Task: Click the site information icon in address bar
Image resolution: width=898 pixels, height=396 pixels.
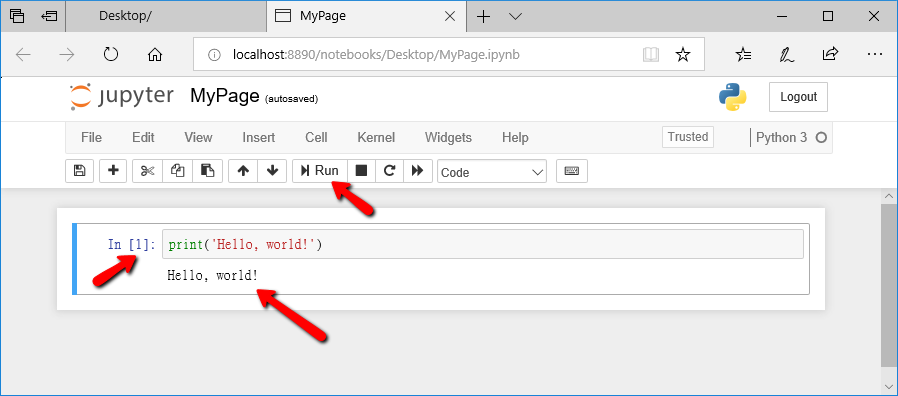Action: click(x=214, y=55)
